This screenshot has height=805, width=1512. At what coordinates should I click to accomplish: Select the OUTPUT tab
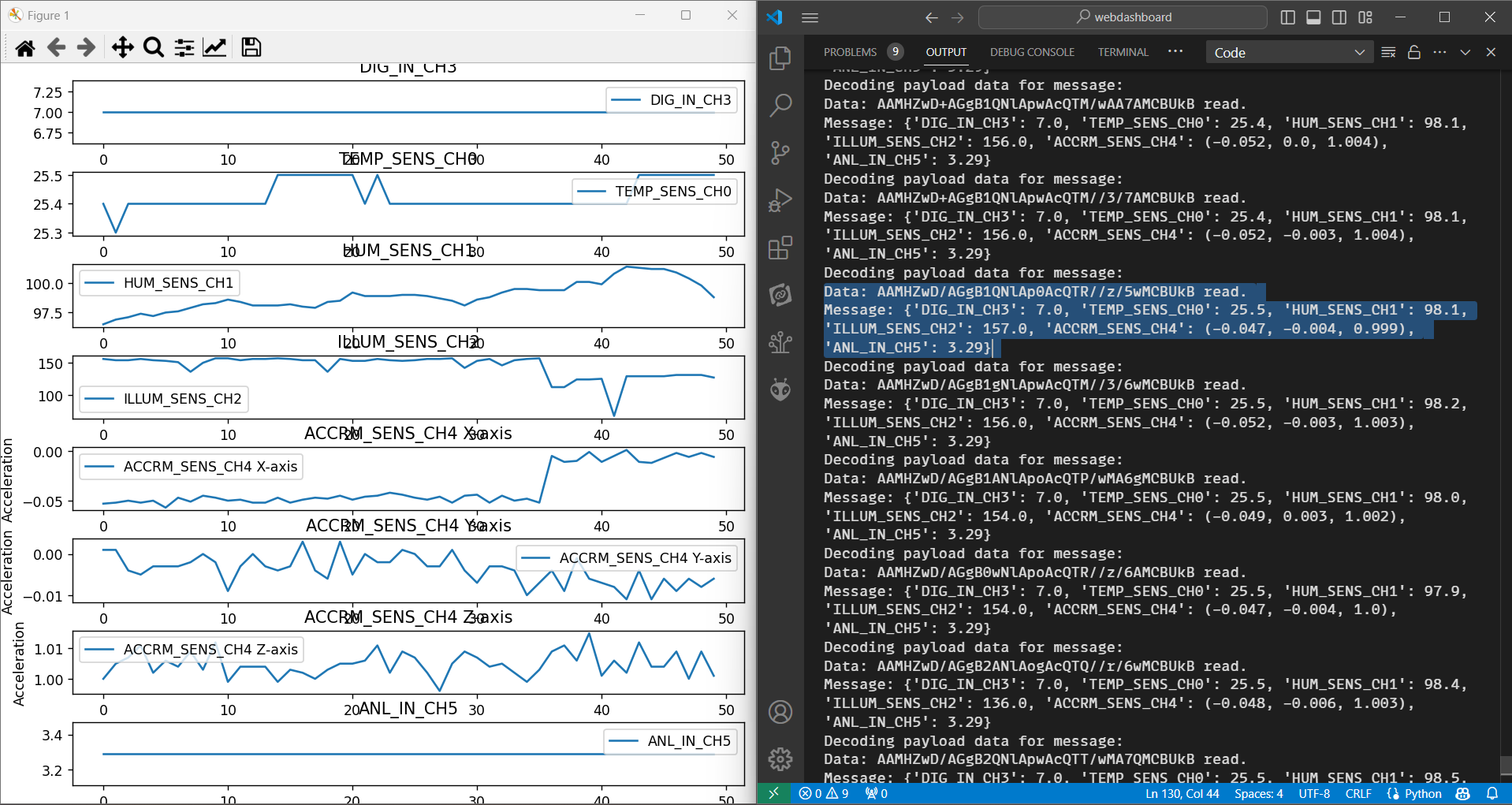coord(946,52)
